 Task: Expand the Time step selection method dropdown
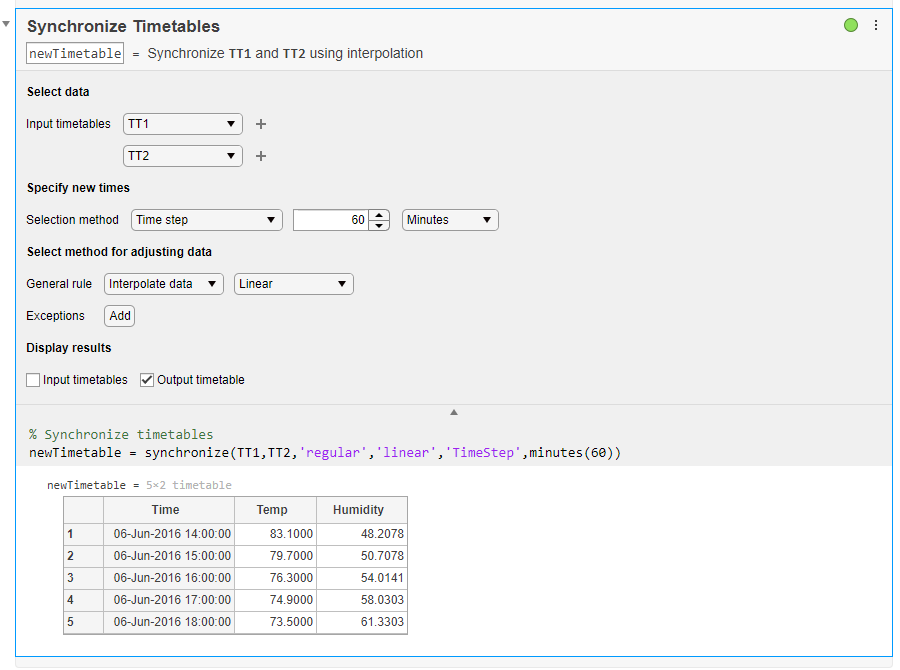pyautogui.click(x=207, y=220)
